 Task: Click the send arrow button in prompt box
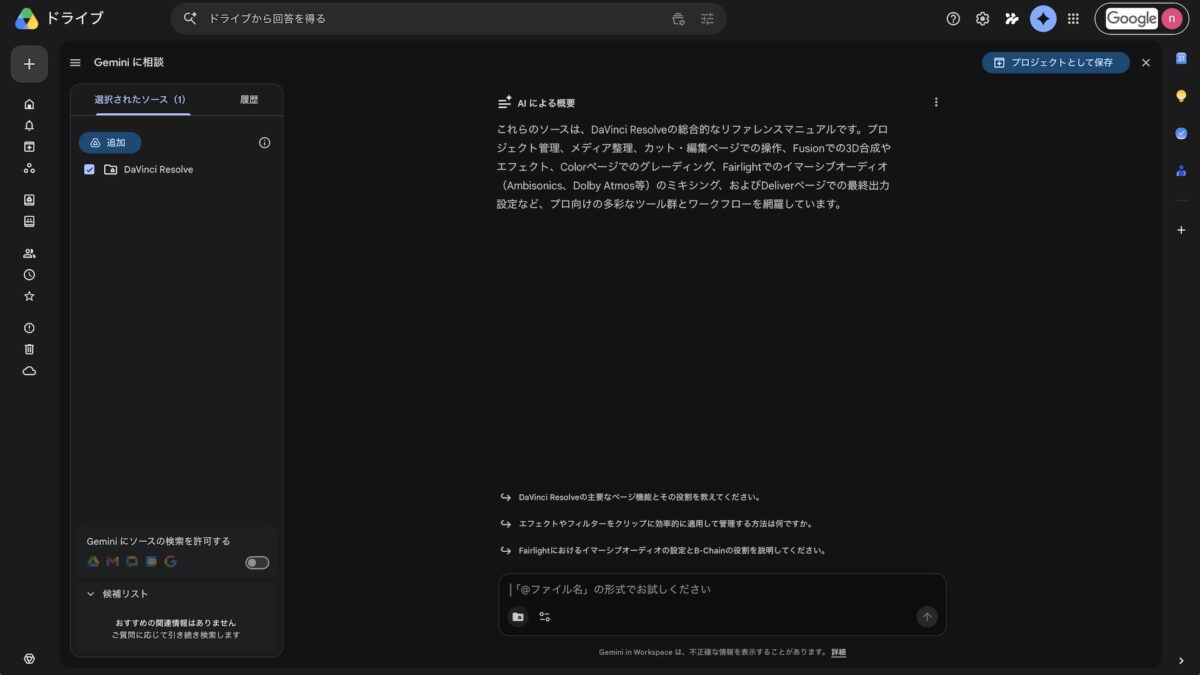[927, 617]
